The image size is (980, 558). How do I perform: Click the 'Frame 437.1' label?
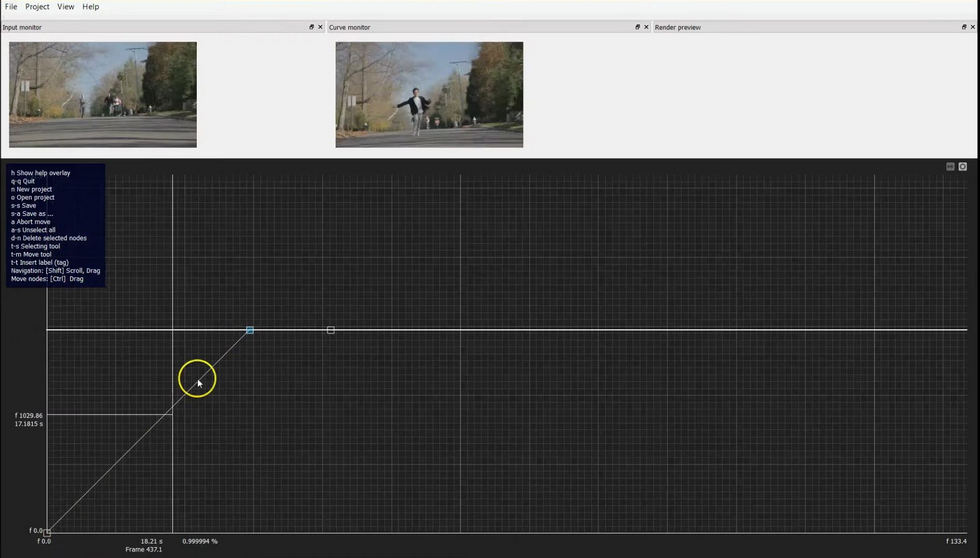click(144, 549)
